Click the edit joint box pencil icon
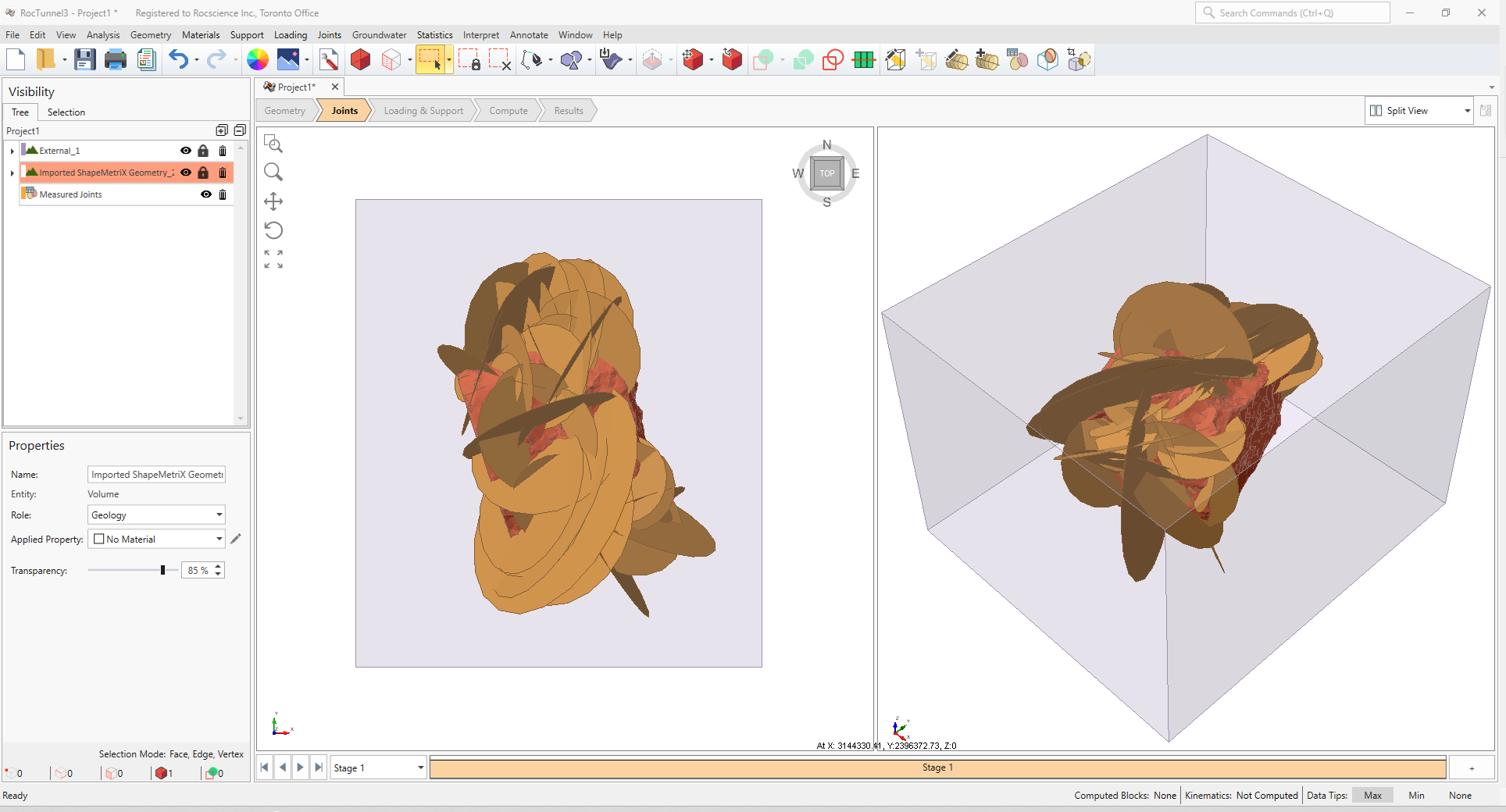Viewport: 1506px width, 812px height. click(x=896, y=59)
